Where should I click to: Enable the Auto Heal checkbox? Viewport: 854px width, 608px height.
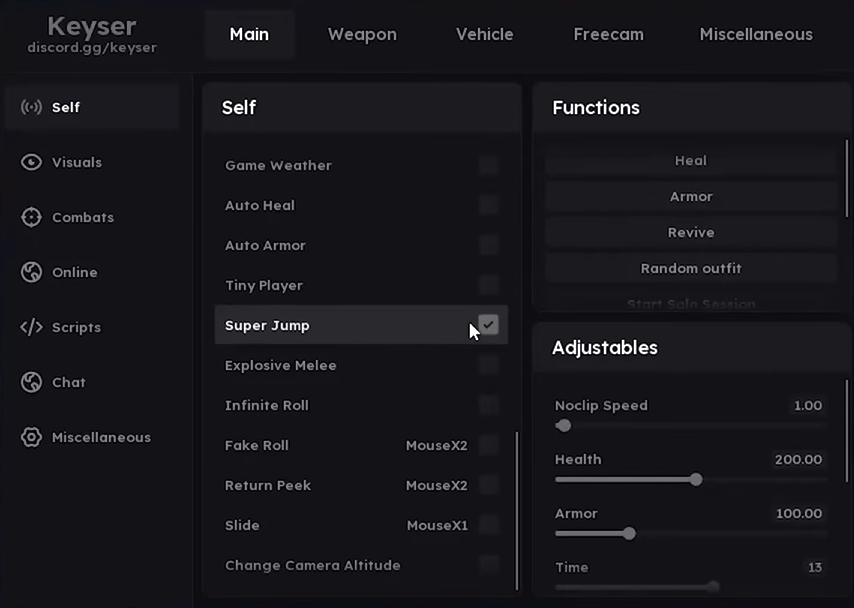point(488,205)
